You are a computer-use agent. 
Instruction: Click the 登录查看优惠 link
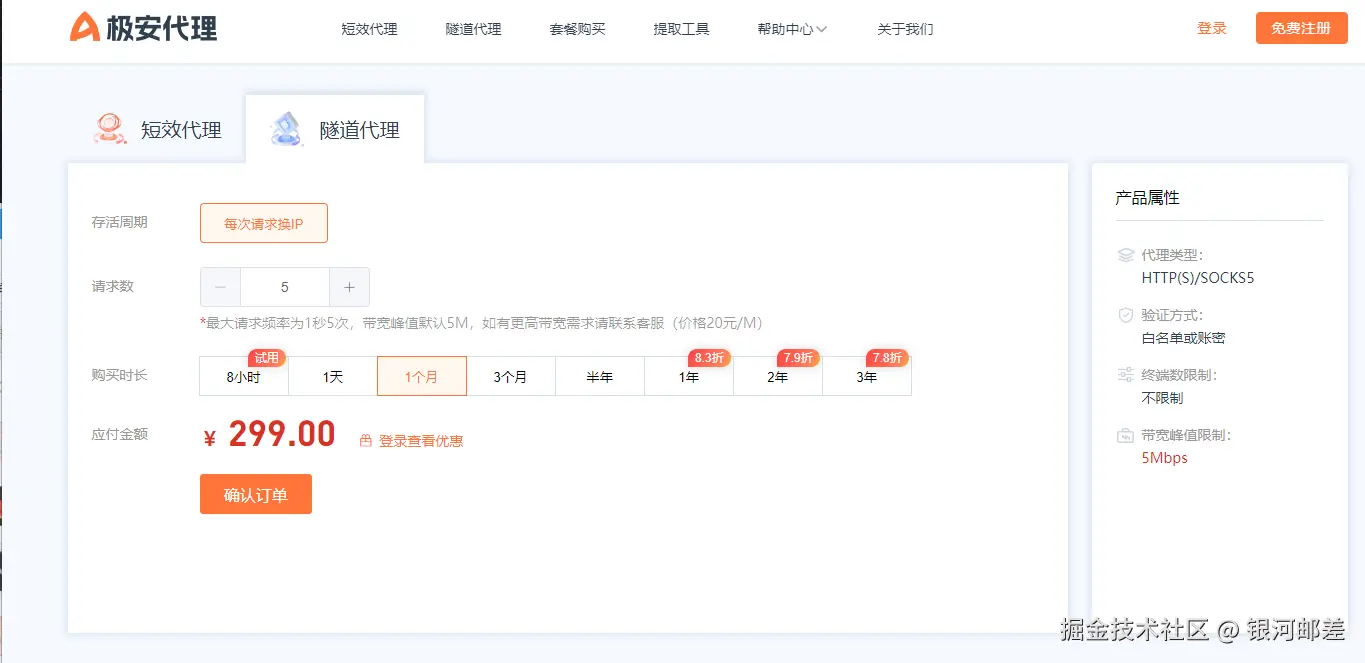421,441
